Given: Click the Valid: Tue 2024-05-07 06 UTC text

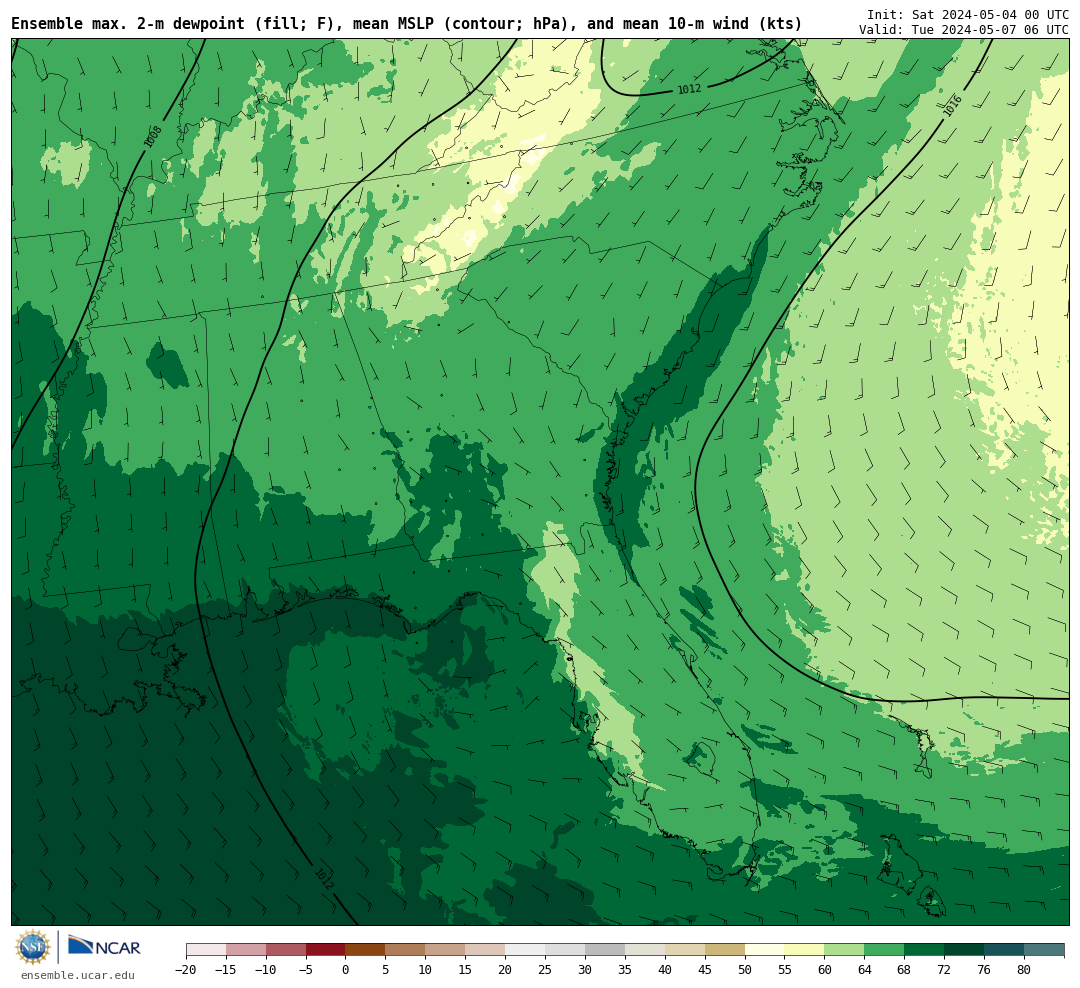Looking at the screenshot, I should [x=964, y=30].
